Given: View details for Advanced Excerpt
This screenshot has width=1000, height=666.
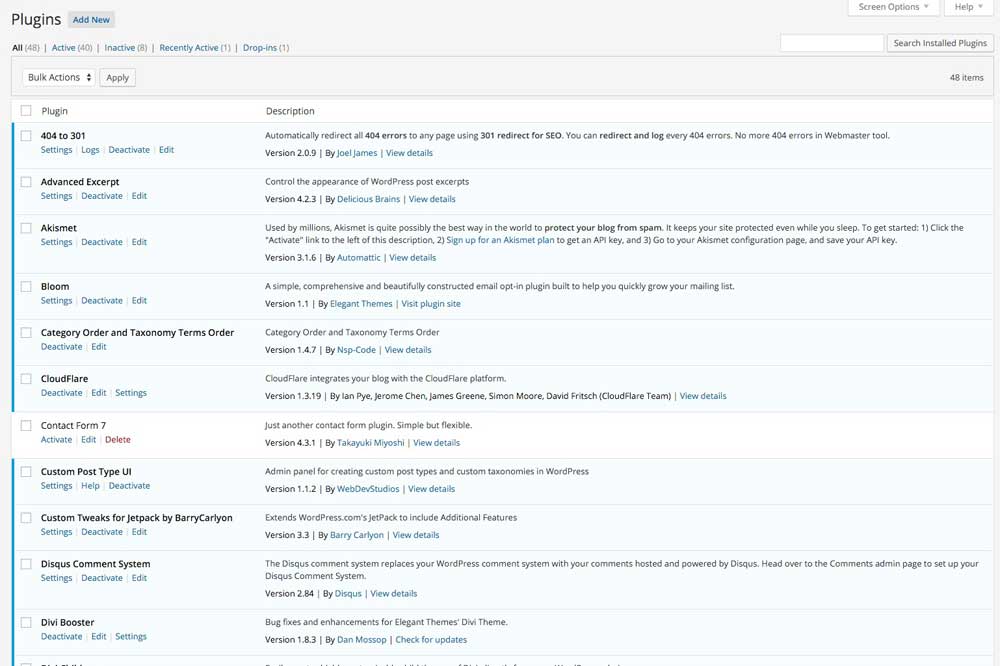Looking at the screenshot, I should tap(432, 199).
